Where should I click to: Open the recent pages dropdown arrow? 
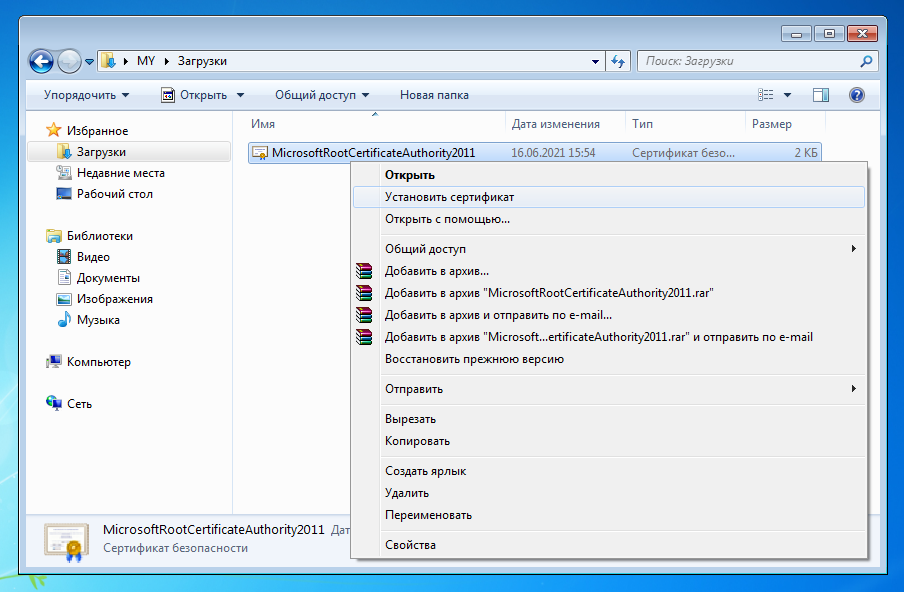click(89, 62)
